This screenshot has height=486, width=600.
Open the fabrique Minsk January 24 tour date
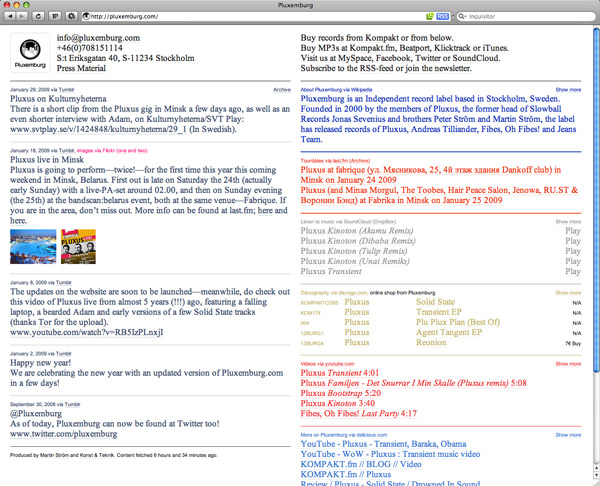tap(431, 175)
